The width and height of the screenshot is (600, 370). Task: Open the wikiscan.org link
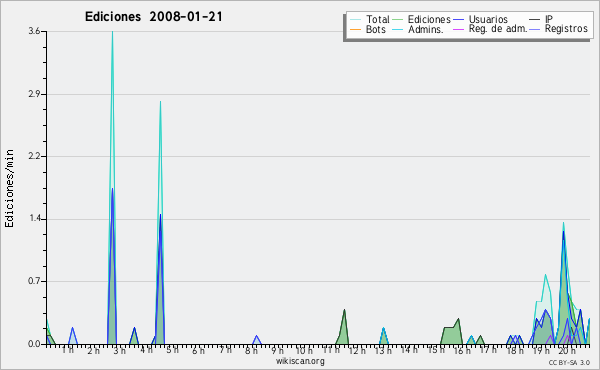300,361
